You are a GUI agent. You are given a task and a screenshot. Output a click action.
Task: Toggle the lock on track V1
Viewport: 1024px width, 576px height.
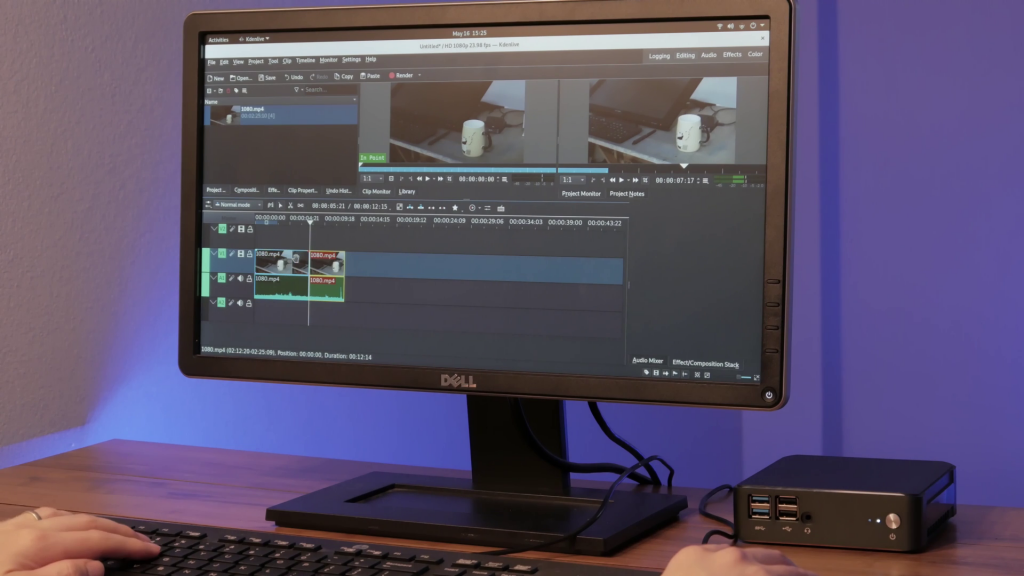250,254
